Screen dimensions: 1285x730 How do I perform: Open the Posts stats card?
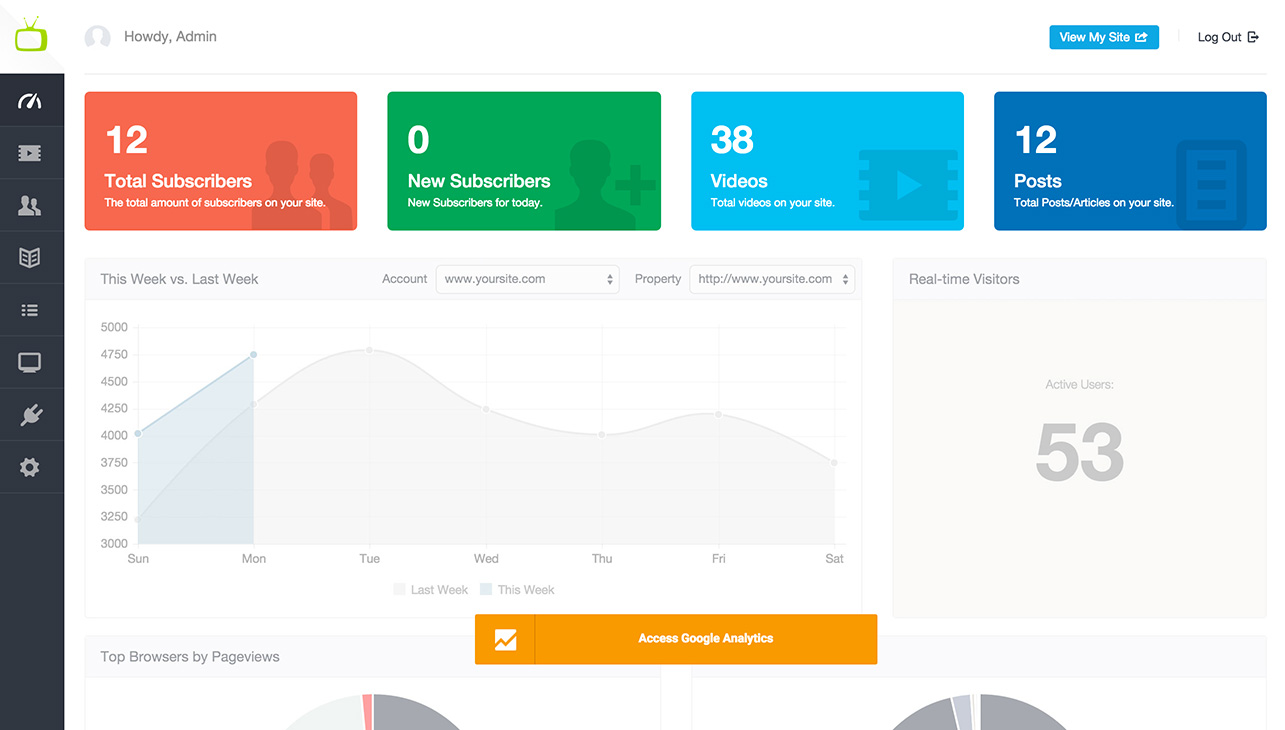(1130, 161)
